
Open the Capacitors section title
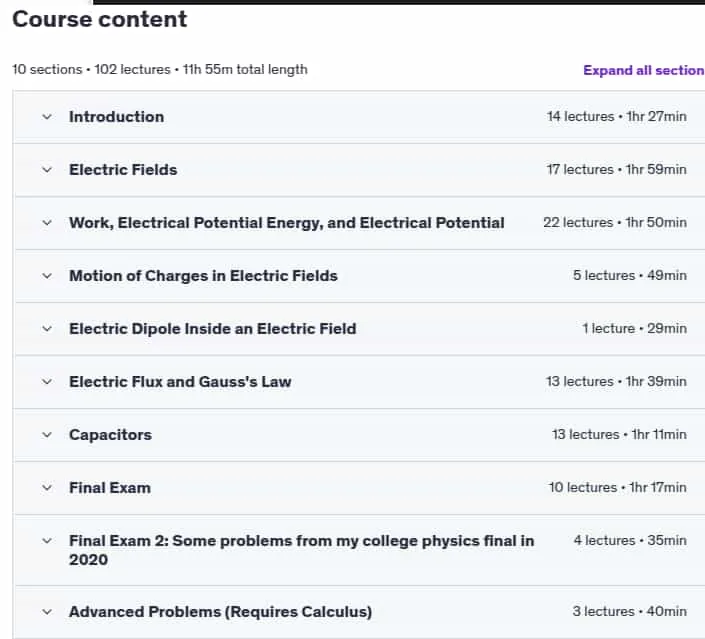point(111,435)
